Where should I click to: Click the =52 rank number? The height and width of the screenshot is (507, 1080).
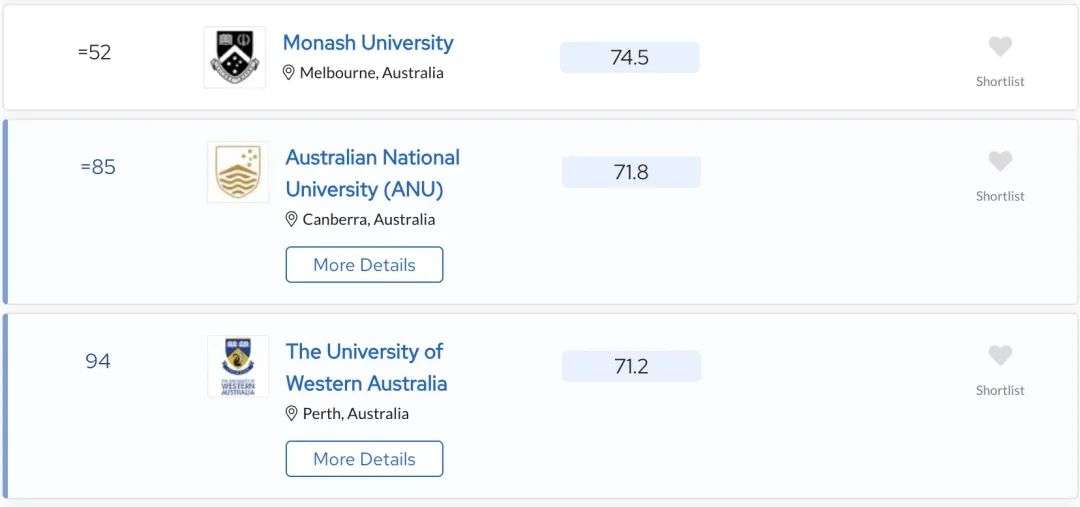click(95, 52)
